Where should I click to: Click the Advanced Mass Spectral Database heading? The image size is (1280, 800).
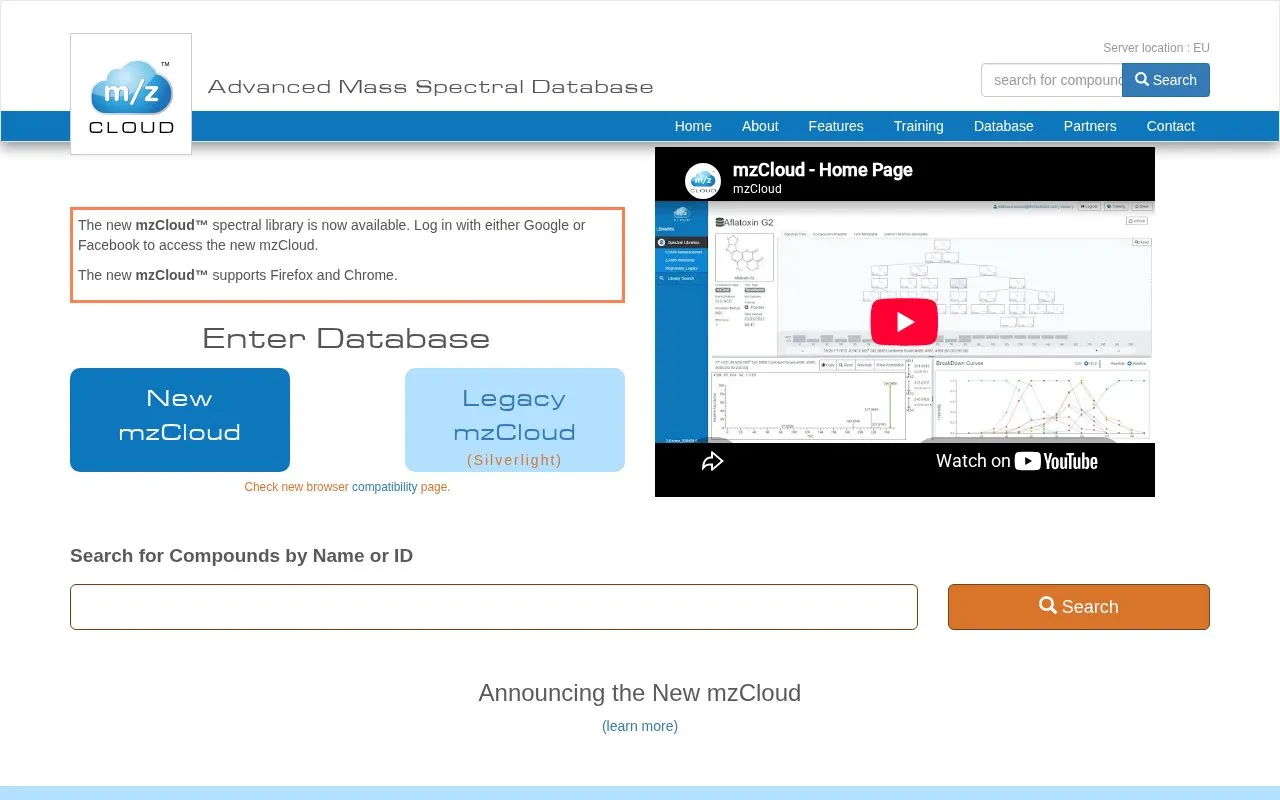(x=431, y=87)
